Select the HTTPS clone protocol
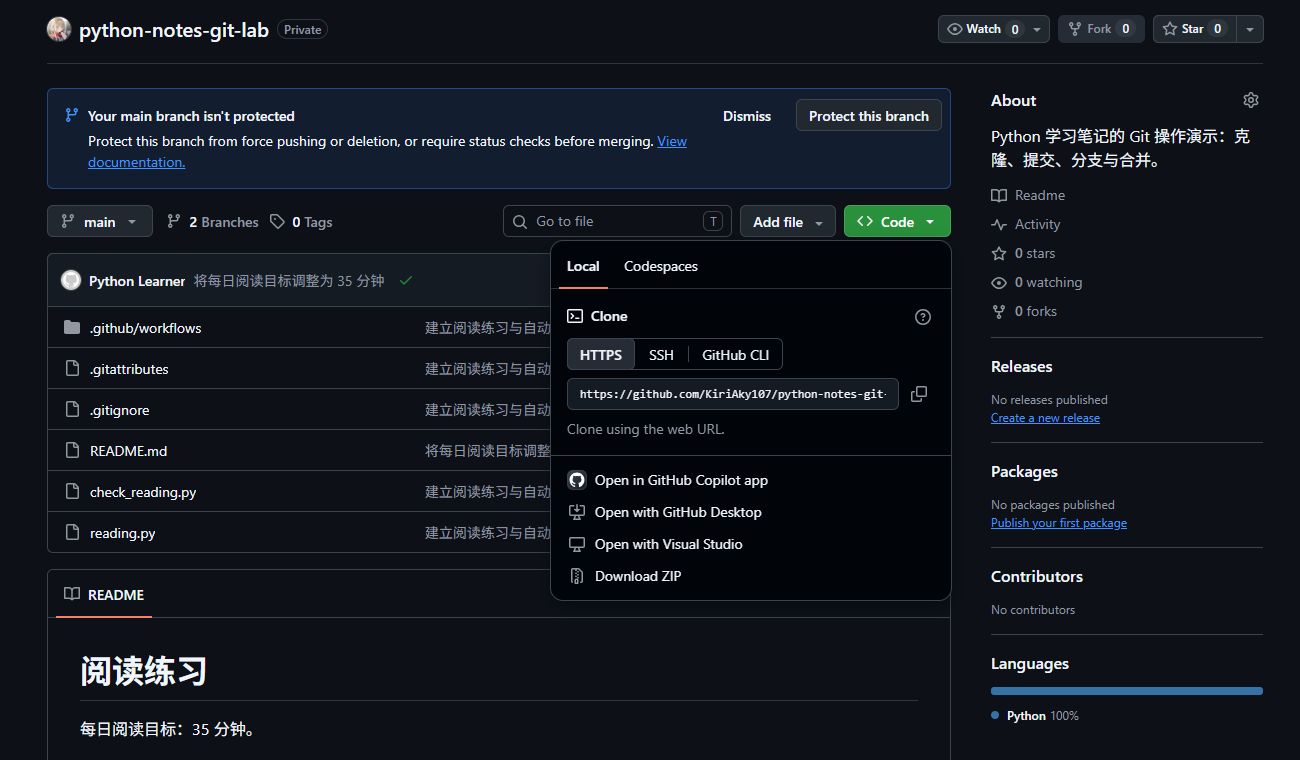The height and width of the screenshot is (760, 1300). pyautogui.click(x=601, y=355)
